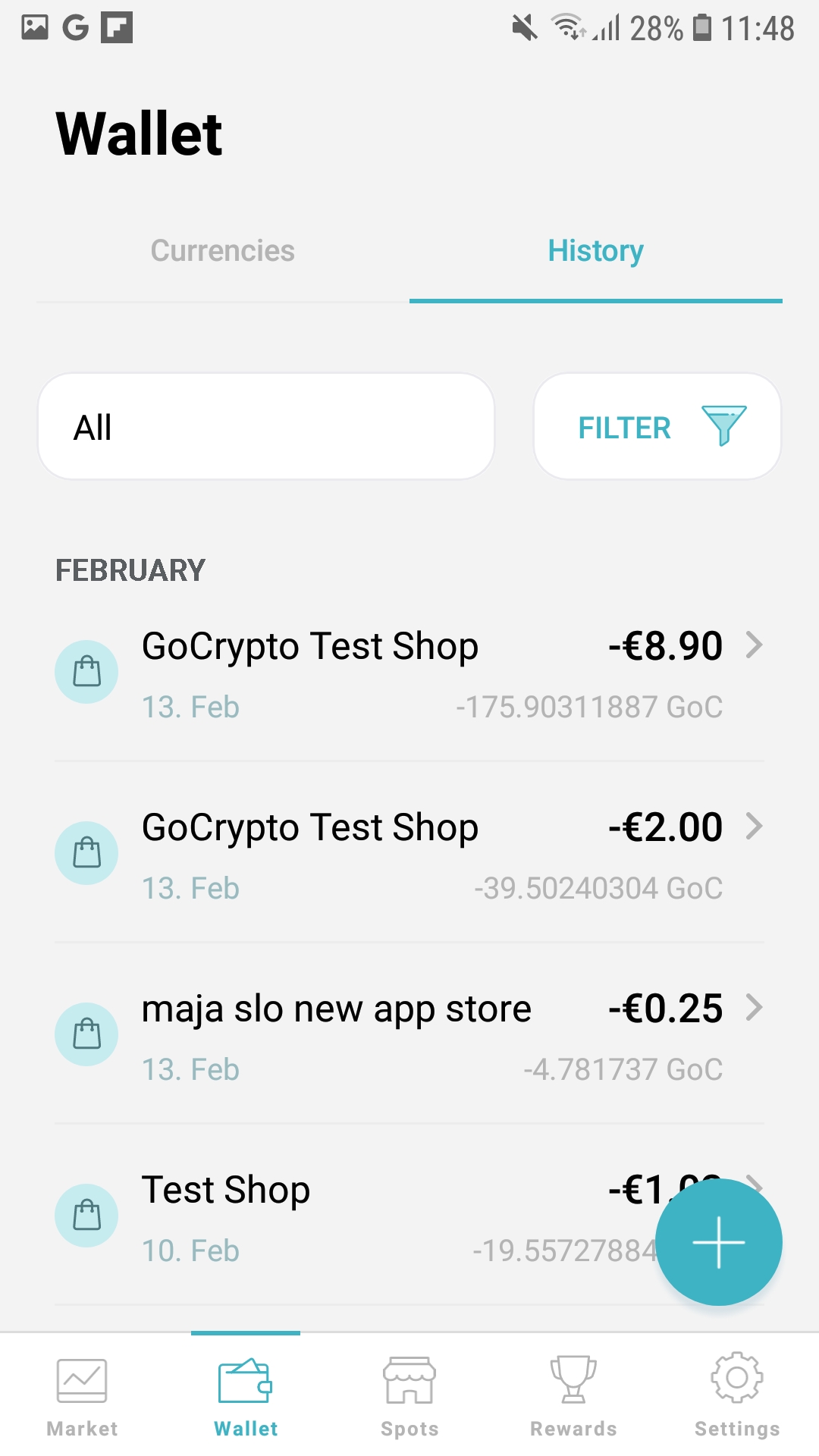Screen dimensions: 819x1456
Task: Open GoCrypto Test Shop €2.00 entry
Action: pos(409,853)
